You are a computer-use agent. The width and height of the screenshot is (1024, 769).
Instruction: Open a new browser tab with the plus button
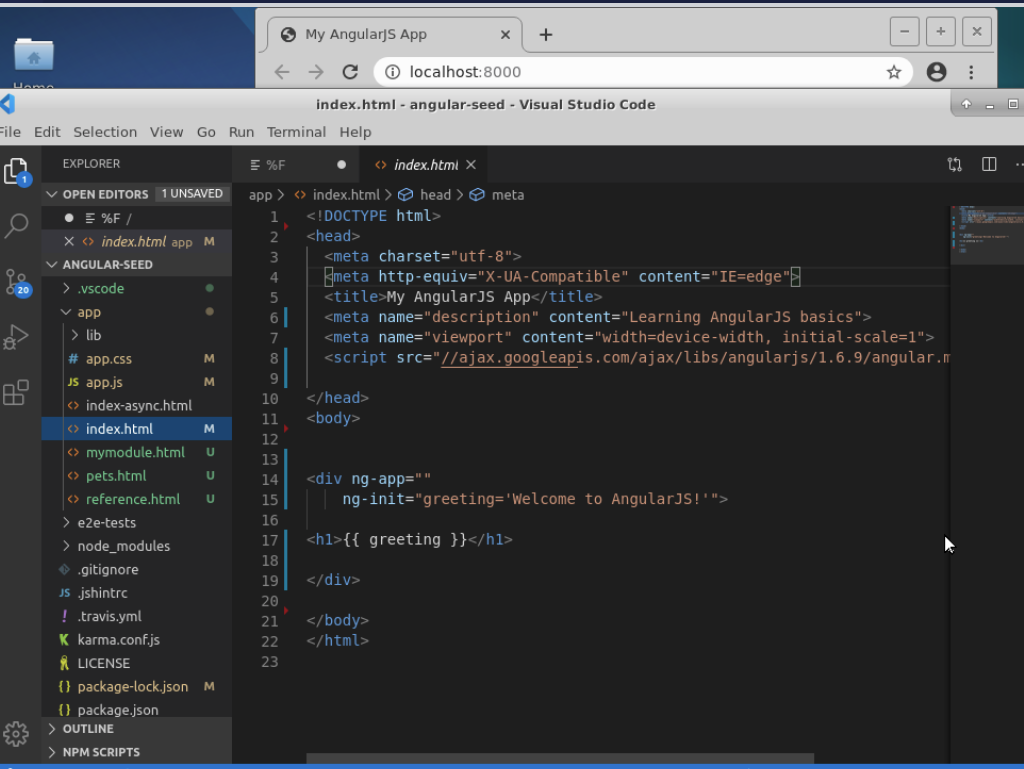(545, 33)
